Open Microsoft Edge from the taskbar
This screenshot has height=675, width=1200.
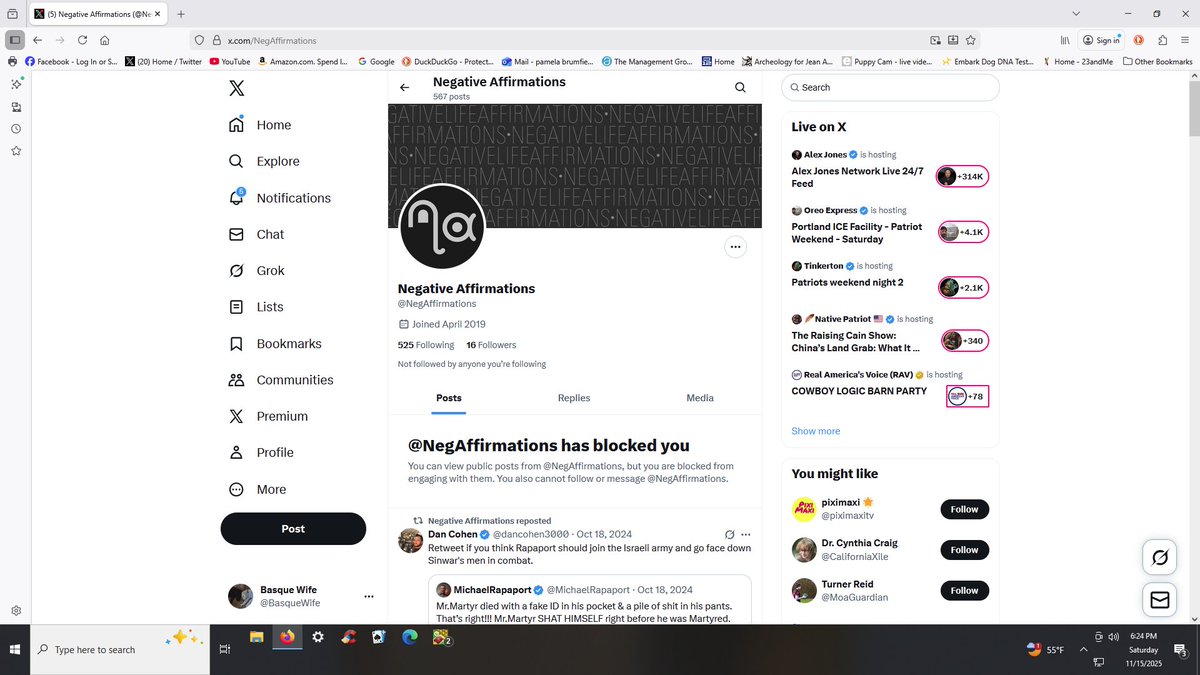click(x=409, y=637)
